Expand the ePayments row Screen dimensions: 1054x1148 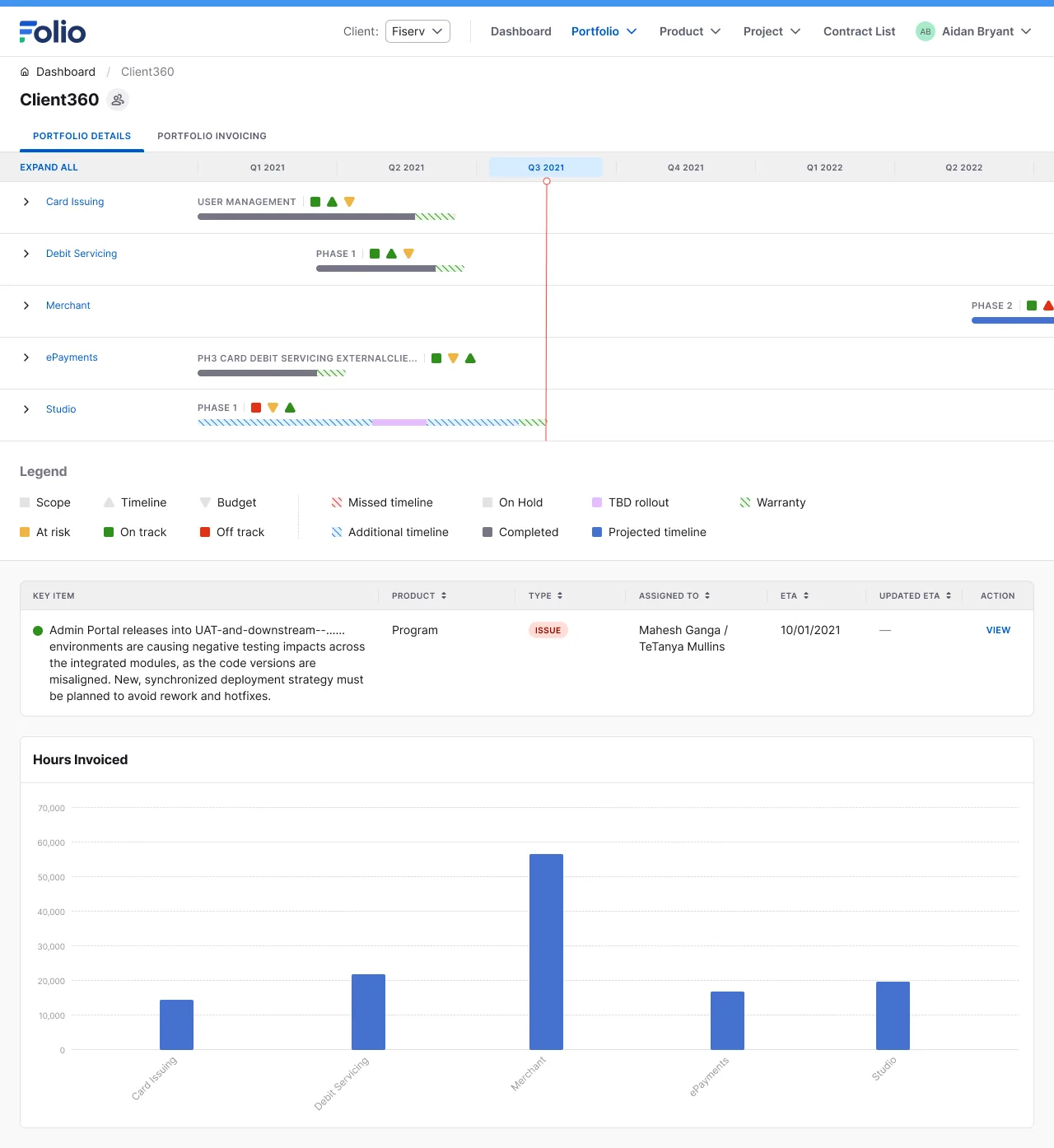click(x=26, y=357)
